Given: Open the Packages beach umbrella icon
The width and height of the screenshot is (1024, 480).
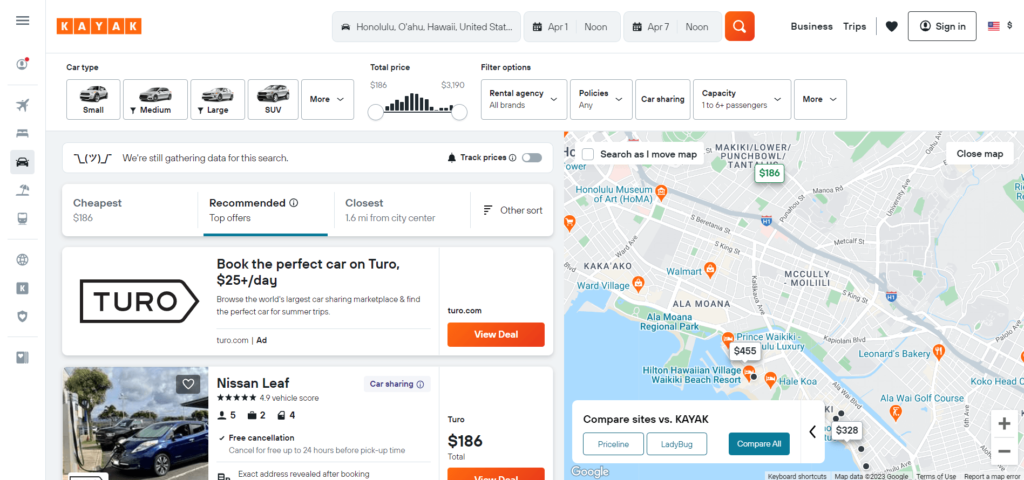Looking at the screenshot, I should pos(22,190).
